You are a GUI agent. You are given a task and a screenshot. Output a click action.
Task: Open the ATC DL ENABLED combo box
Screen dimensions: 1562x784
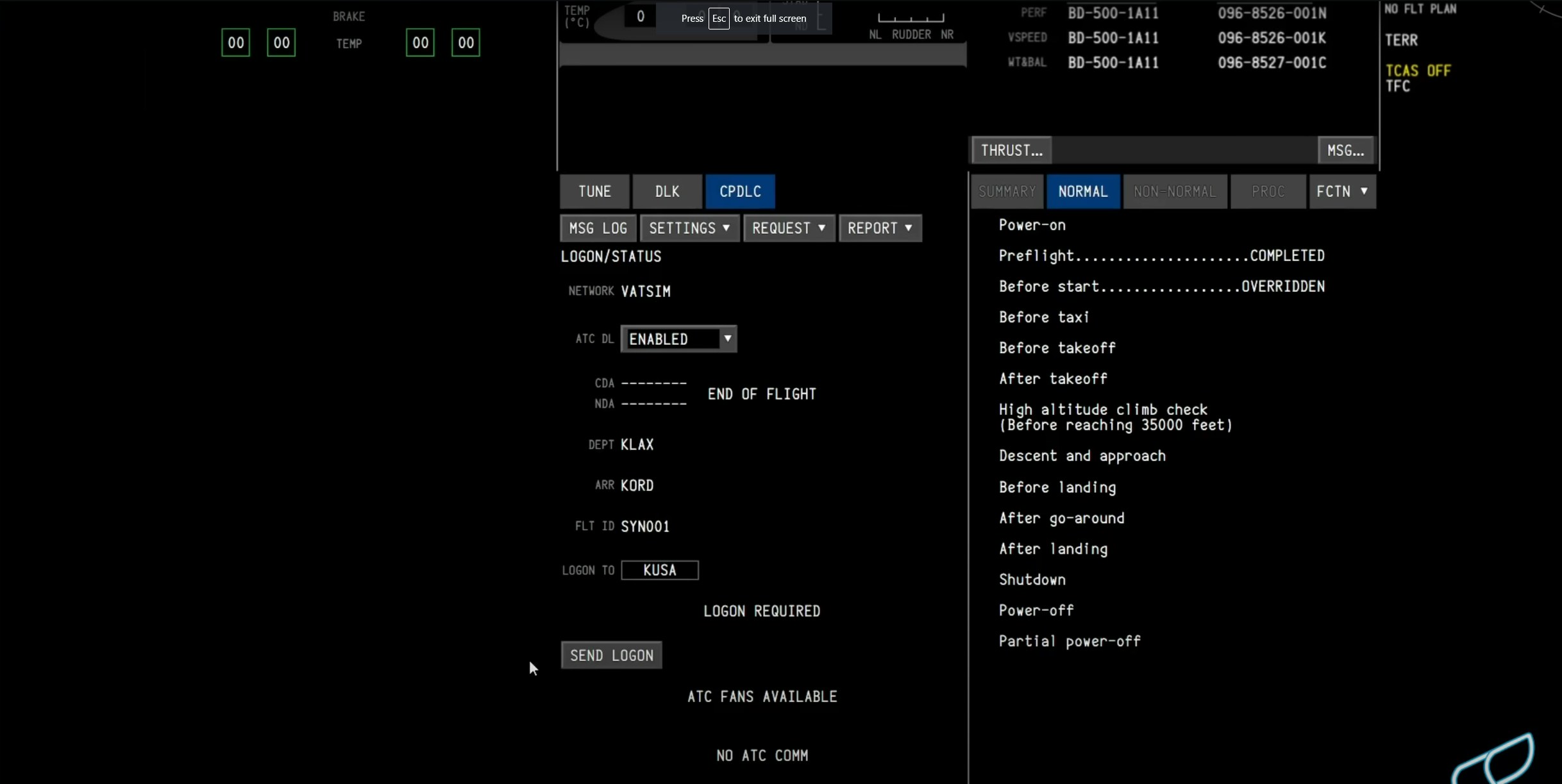click(x=678, y=339)
